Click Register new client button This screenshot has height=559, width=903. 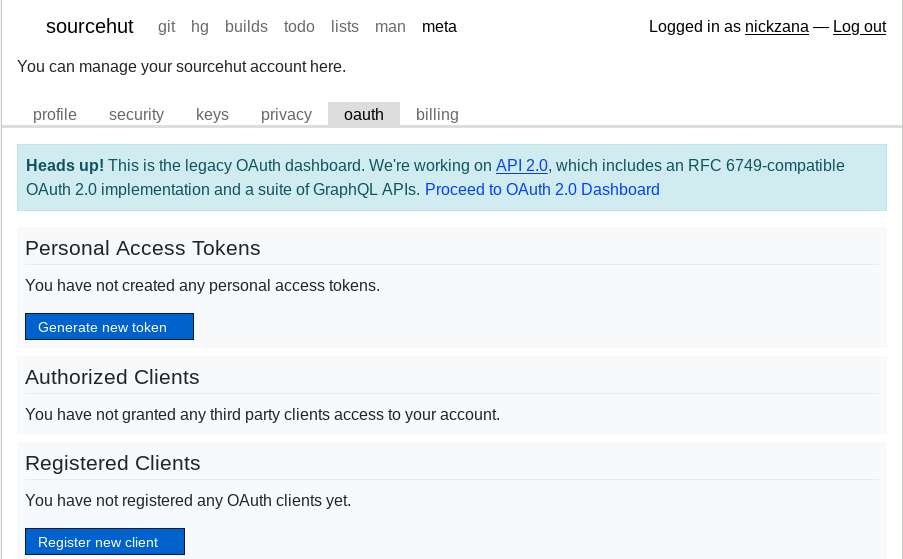(x=105, y=542)
